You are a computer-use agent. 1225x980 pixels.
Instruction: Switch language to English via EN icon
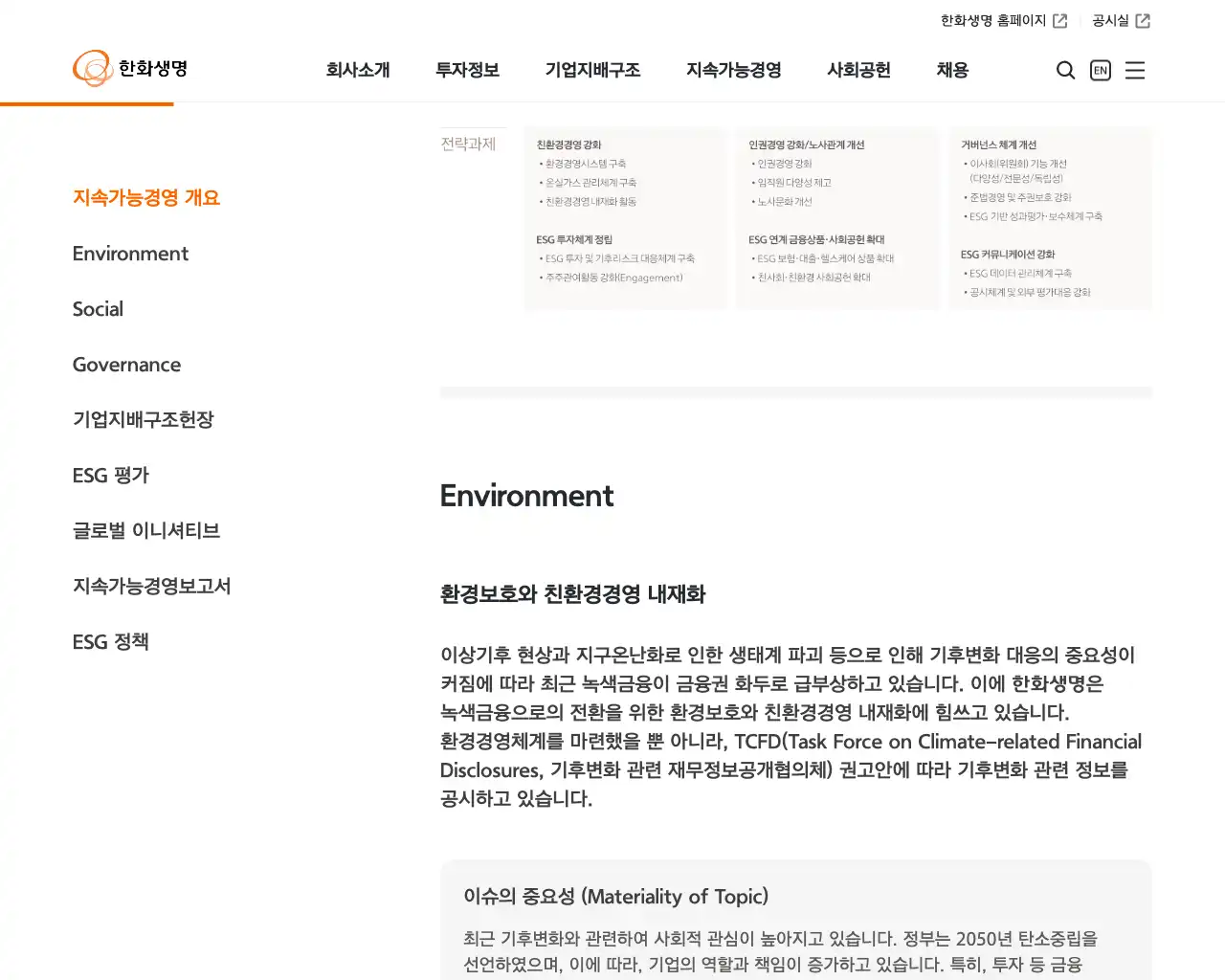[1100, 70]
